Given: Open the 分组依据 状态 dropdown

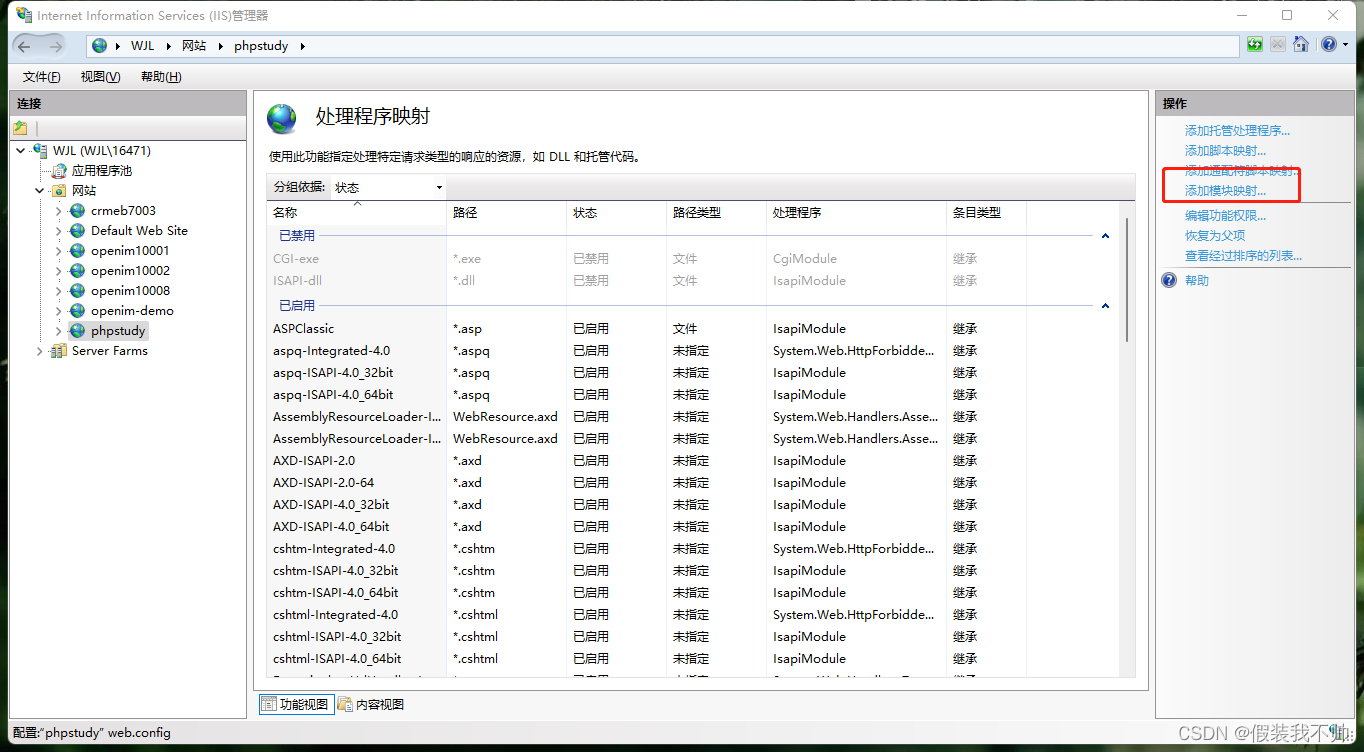Looking at the screenshot, I should click(388, 187).
